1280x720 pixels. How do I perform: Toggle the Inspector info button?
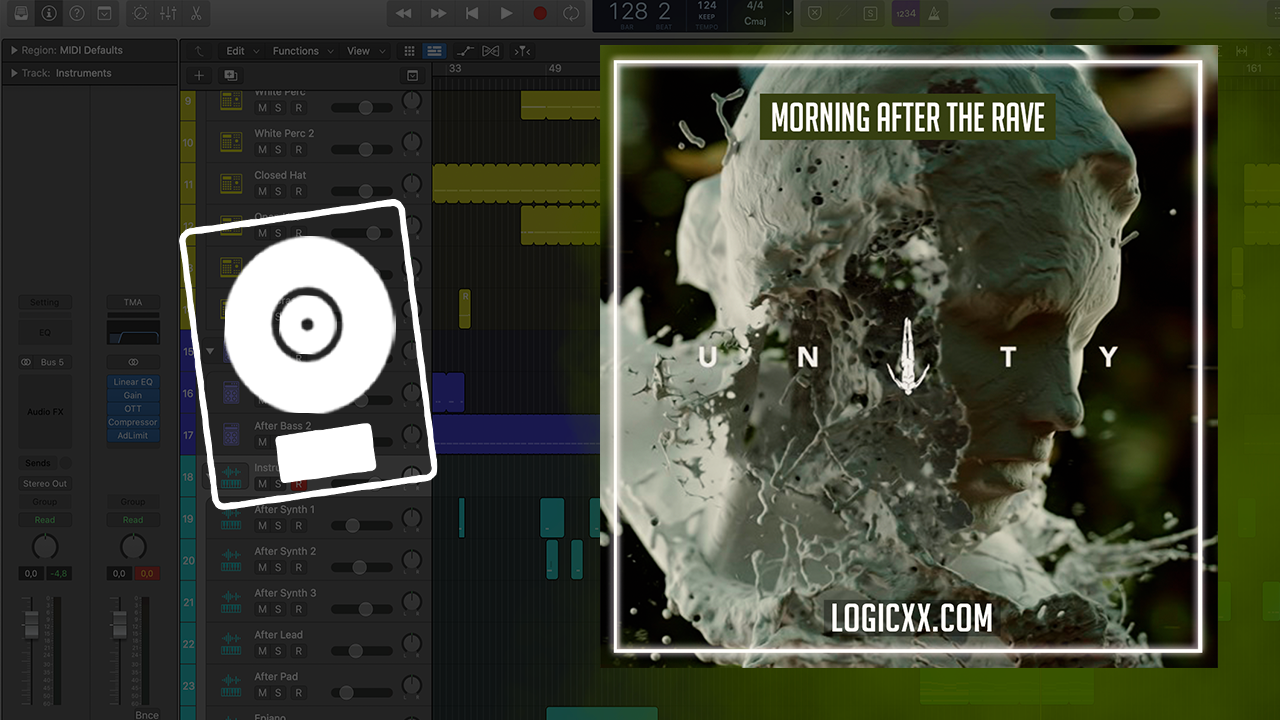[49, 14]
